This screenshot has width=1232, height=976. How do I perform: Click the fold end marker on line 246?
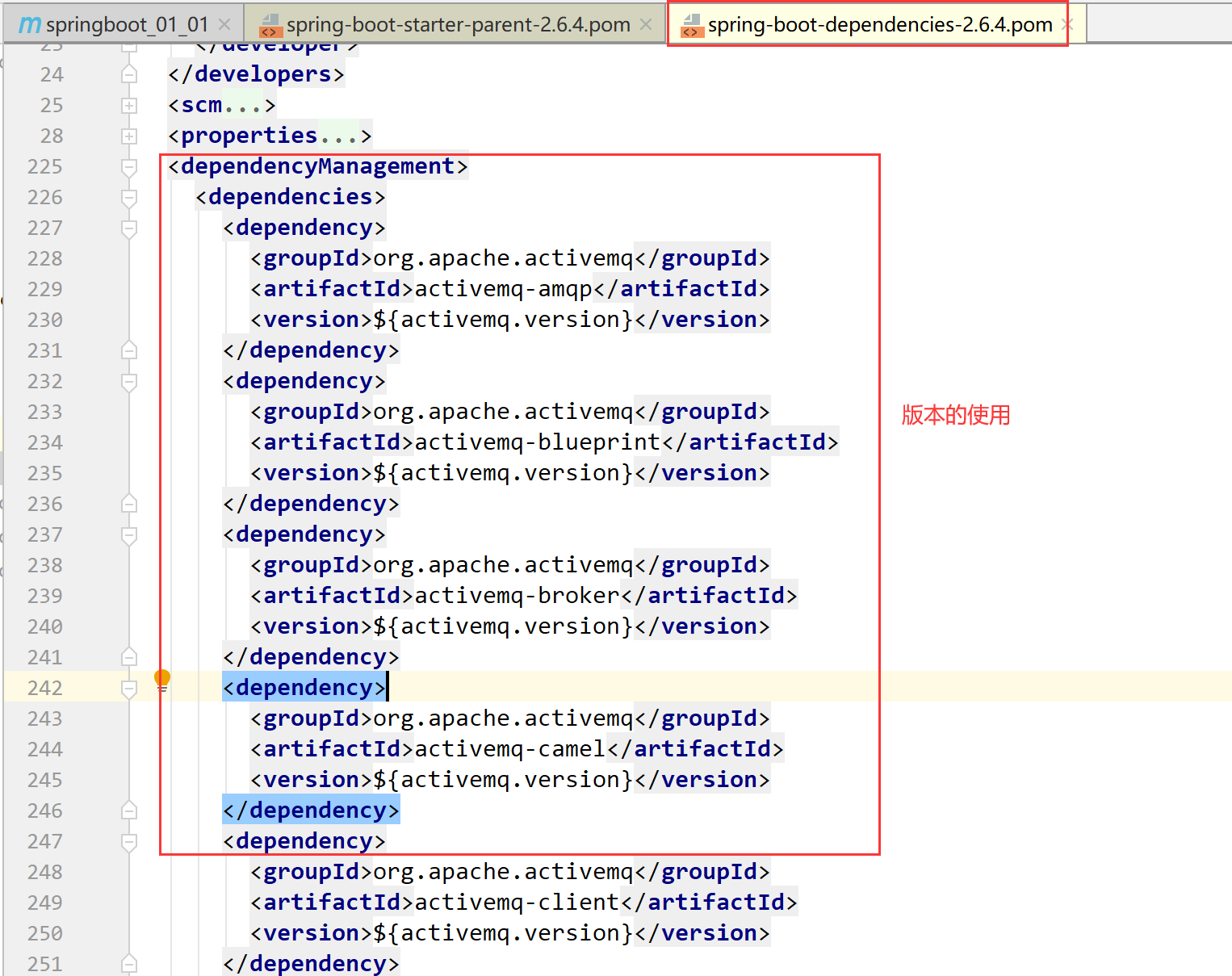(x=128, y=811)
